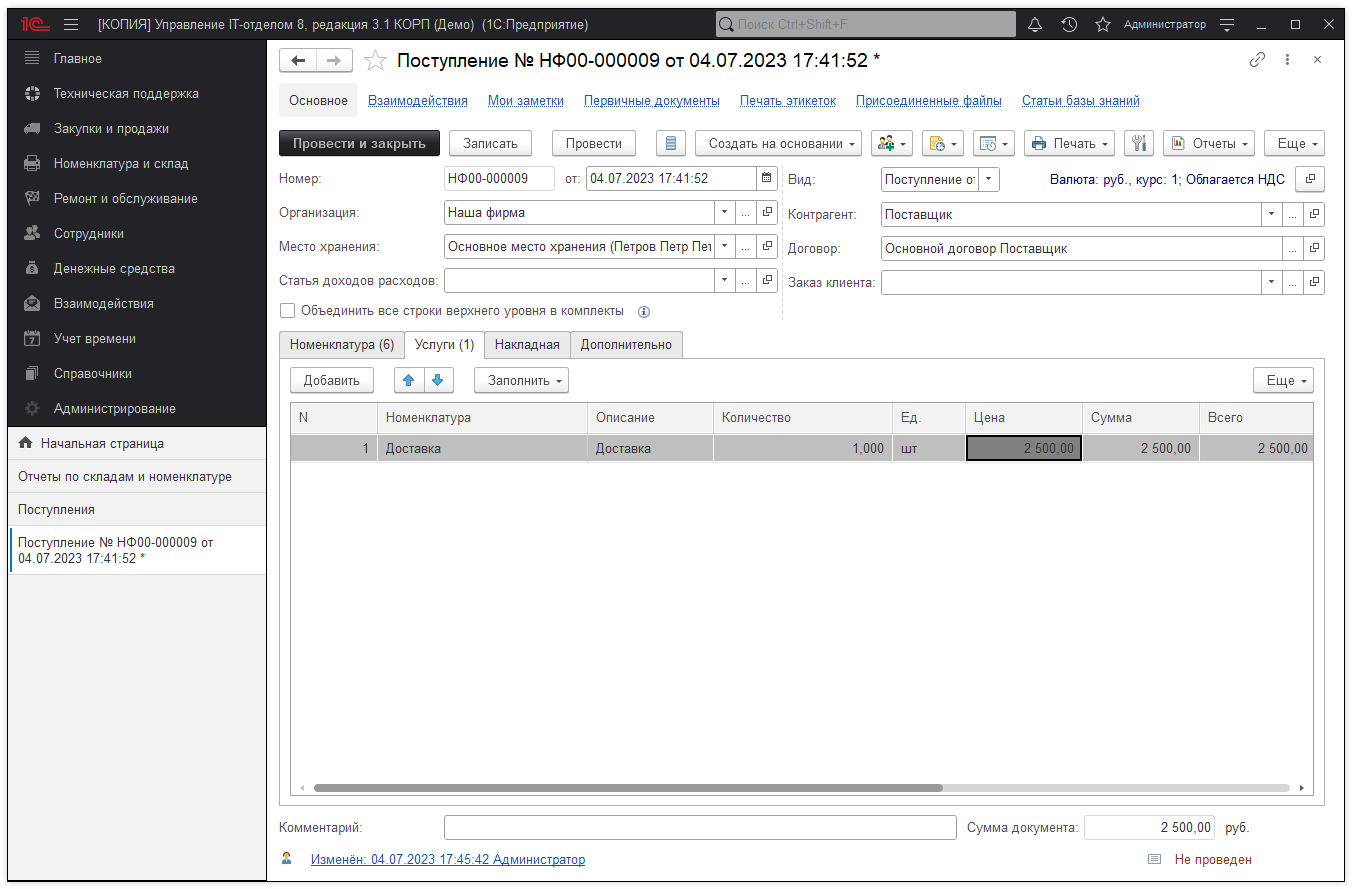1352x889 pixels.
Task: Click the calendar icon beside date field
Action: tap(767, 179)
